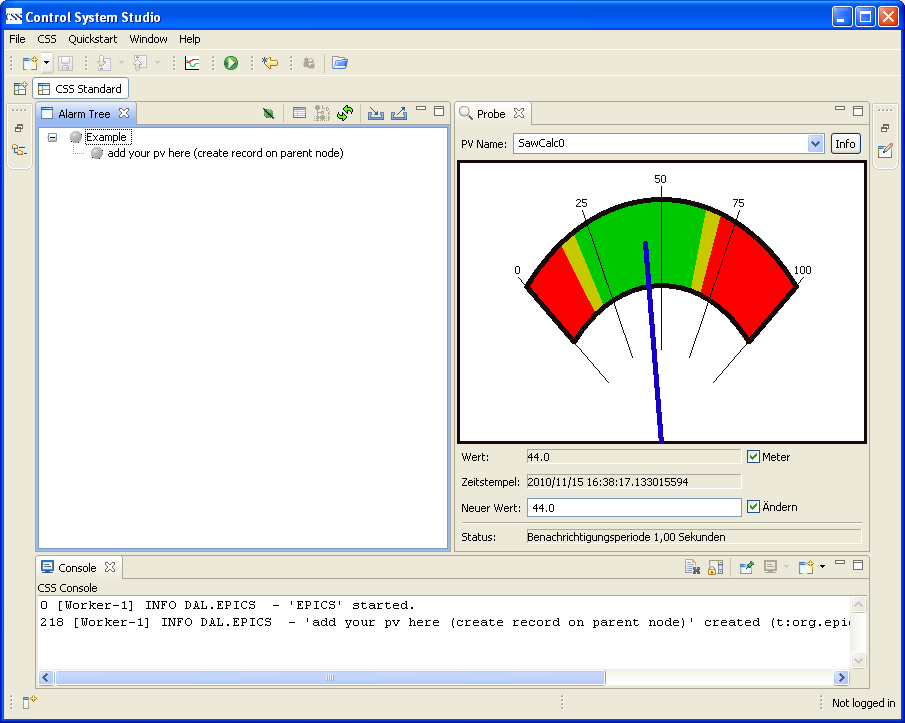Viewport: 905px width, 723px height.
Task: Click the blue folder icon in toolbar
Action: (340, 63)
